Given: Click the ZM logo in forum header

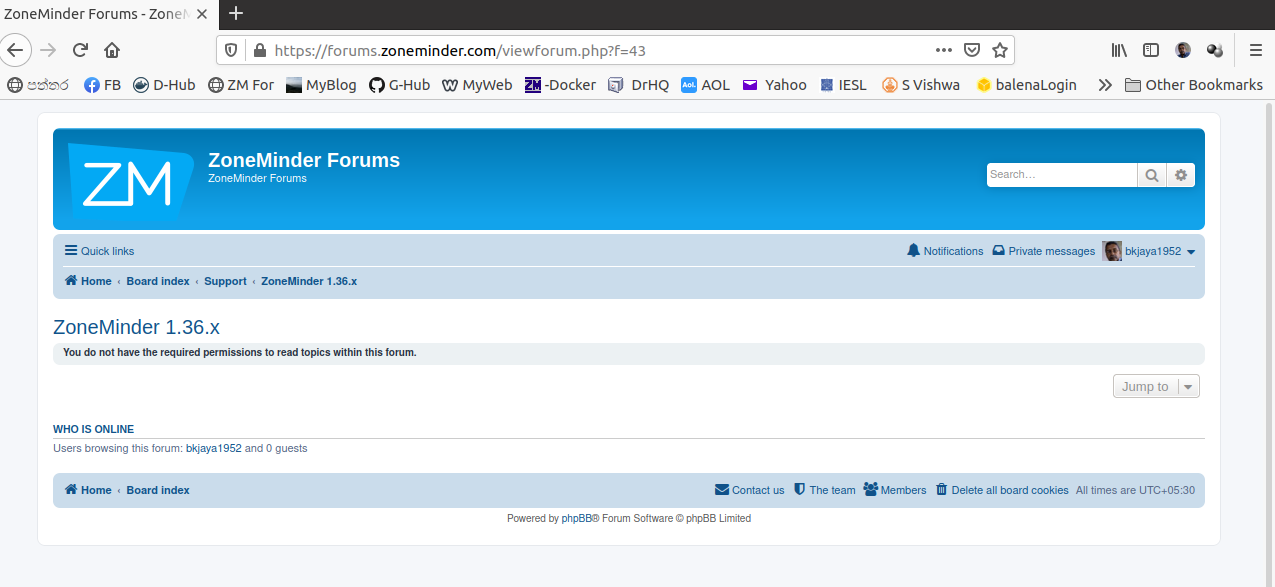Looking at the screenshot, I should (x=130, y=181).
